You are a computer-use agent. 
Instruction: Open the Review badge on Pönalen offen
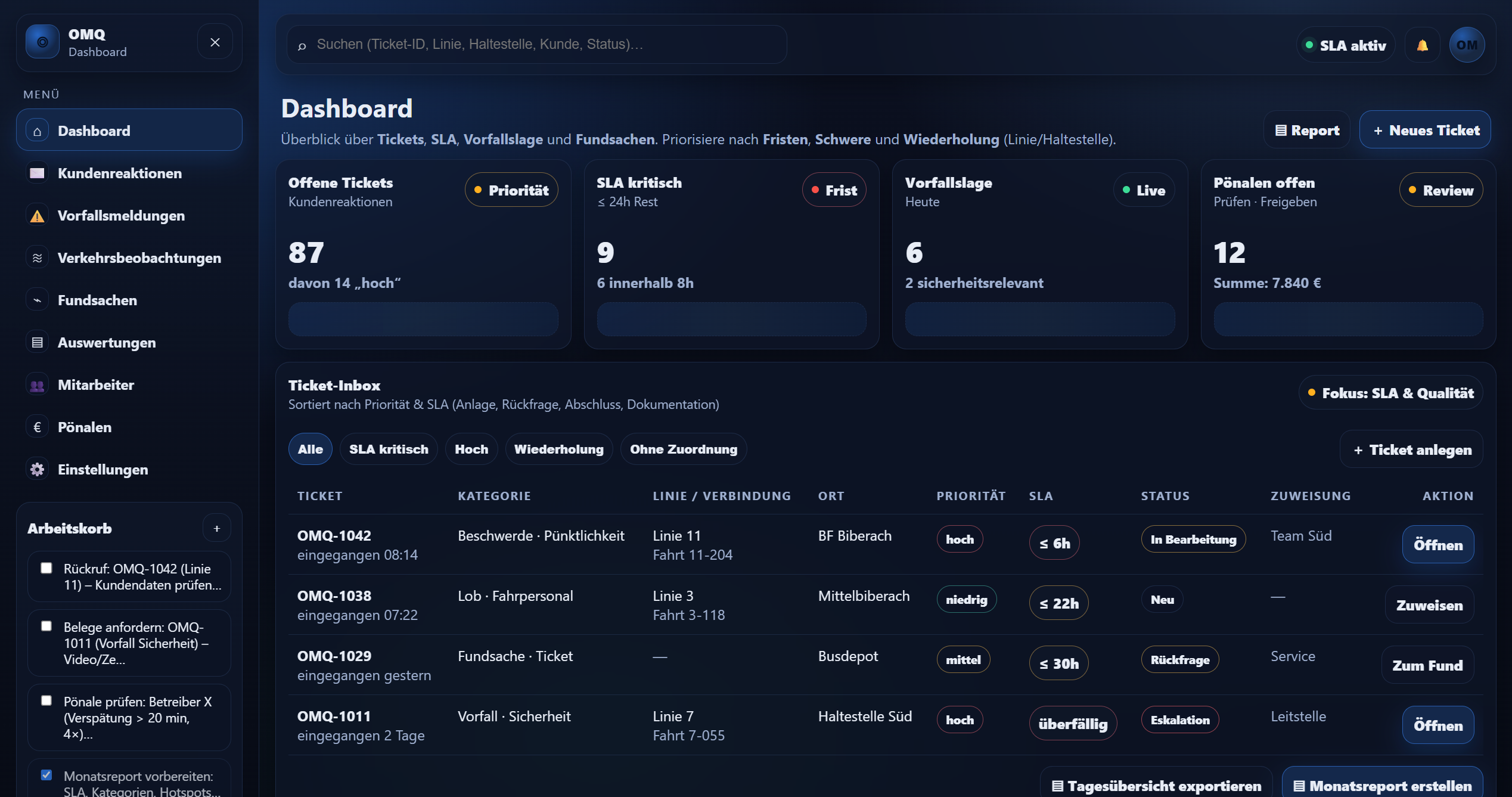point(1440,190)
